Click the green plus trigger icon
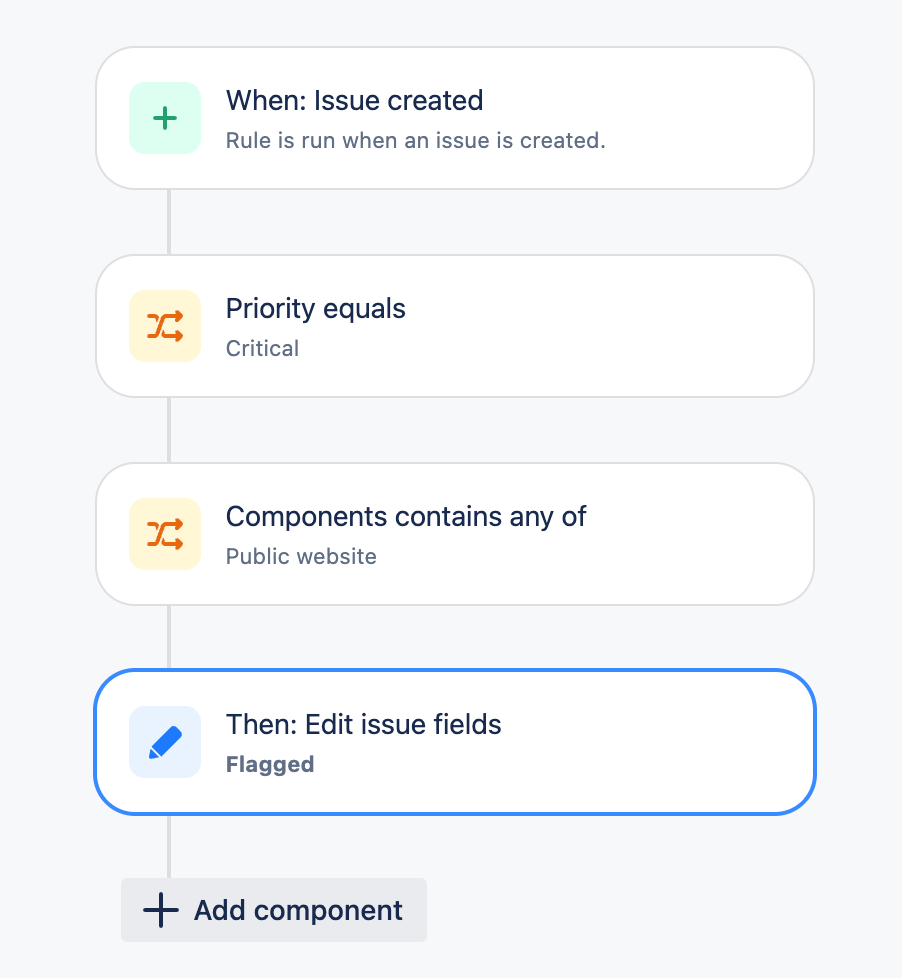Screen dimensions: 902x978 click(165, 118)
